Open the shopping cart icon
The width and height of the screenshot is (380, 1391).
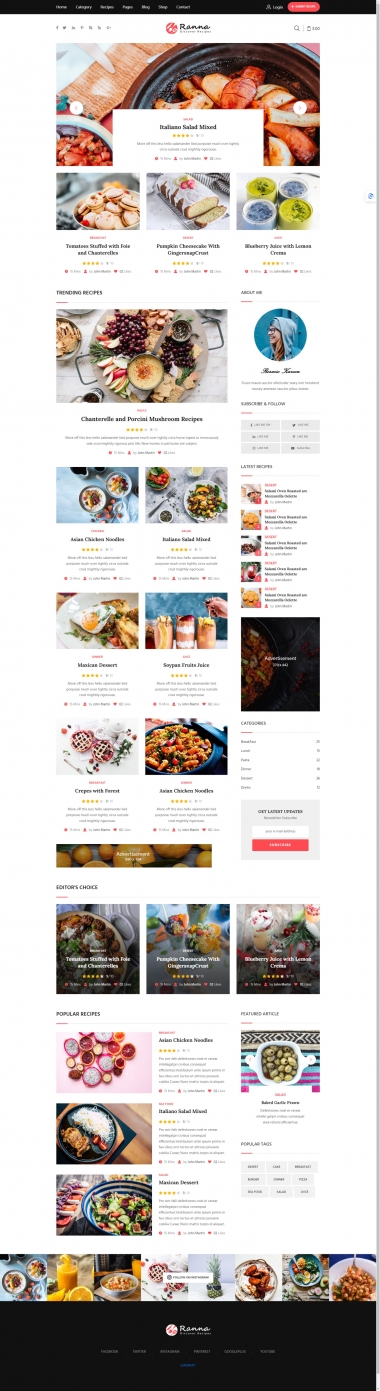click(308, 28)
